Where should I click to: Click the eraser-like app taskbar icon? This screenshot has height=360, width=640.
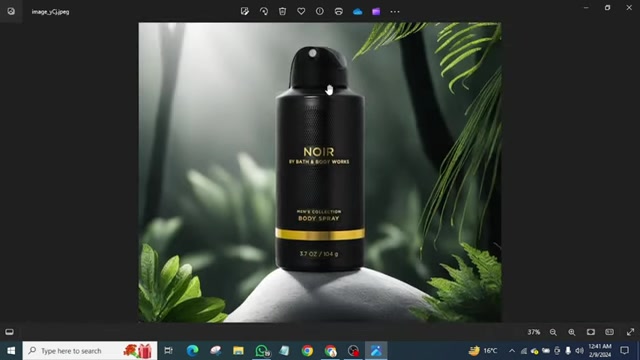(x=216, y=351)
